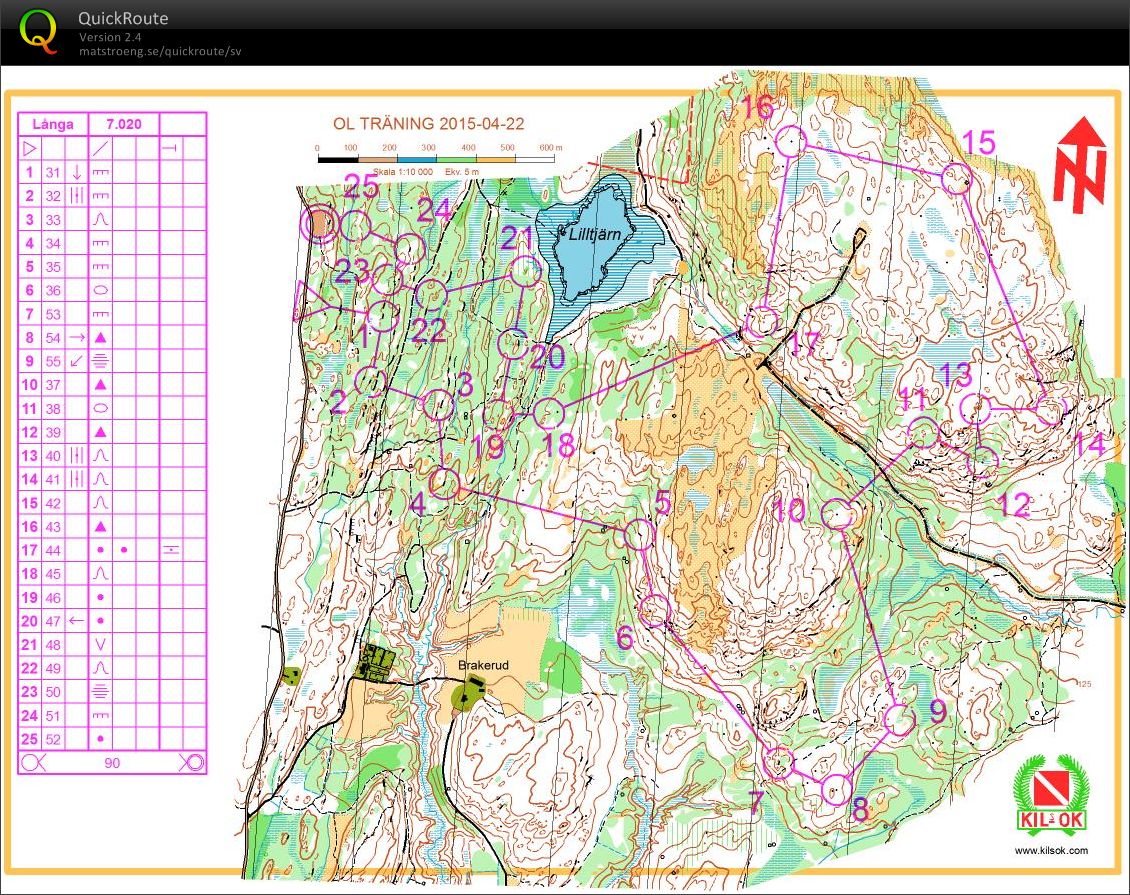Click the Lilltjärn lake label
Image resolution: width=1130 pixels, height=895 pixels.
(594, 233)
